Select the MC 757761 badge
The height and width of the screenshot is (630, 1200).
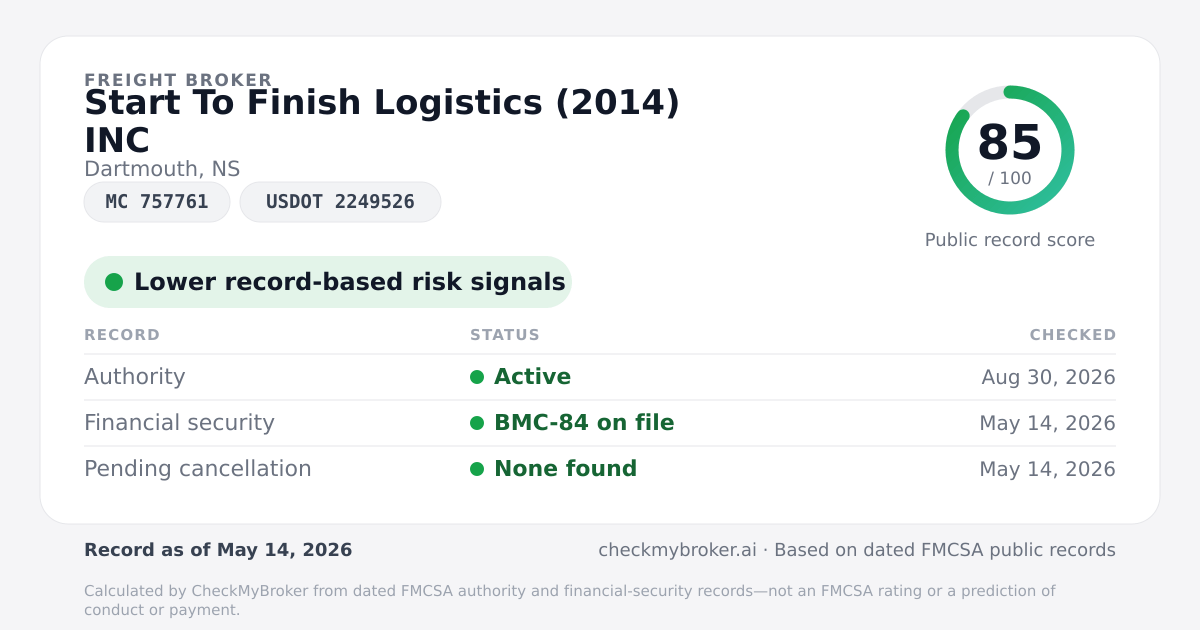tap(157, 202)
